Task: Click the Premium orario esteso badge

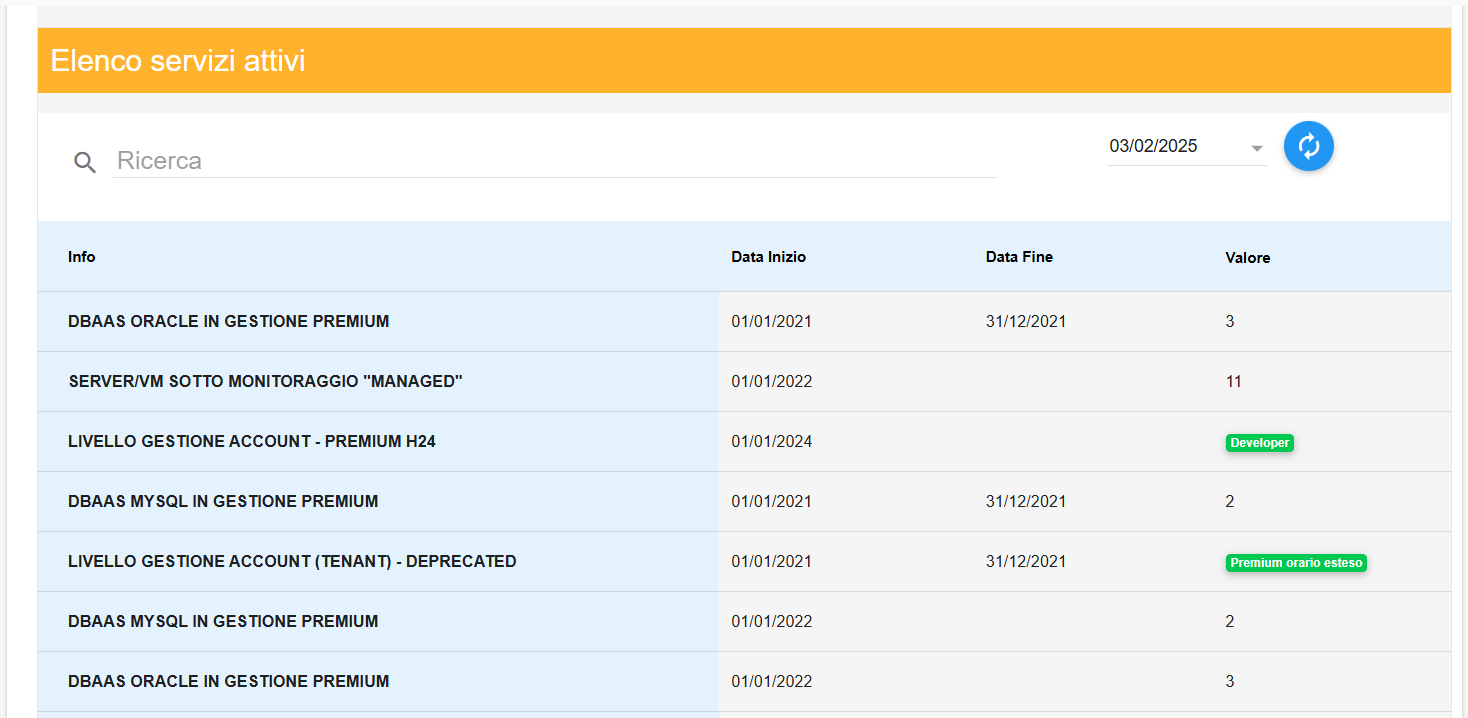Action: (1296, 563)
